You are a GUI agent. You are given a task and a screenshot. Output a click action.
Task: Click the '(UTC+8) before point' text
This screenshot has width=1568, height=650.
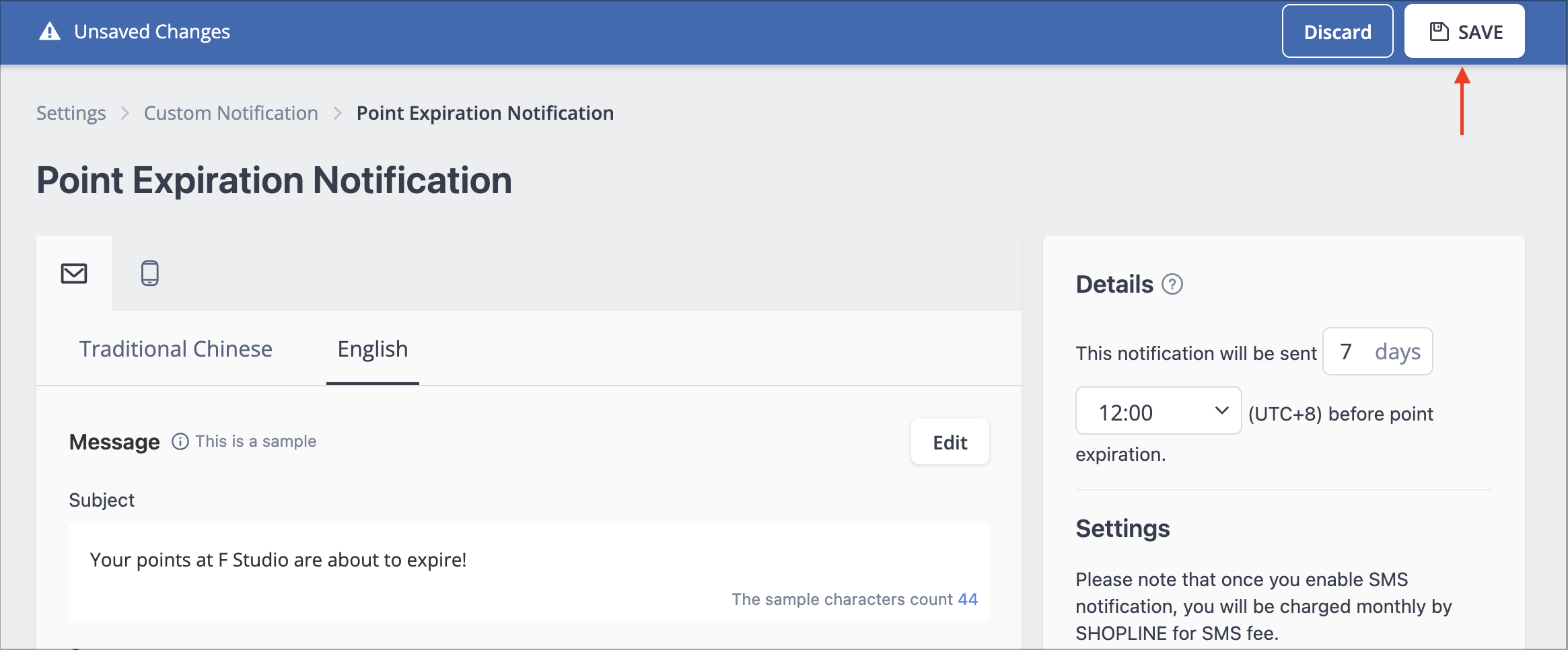1341,414
